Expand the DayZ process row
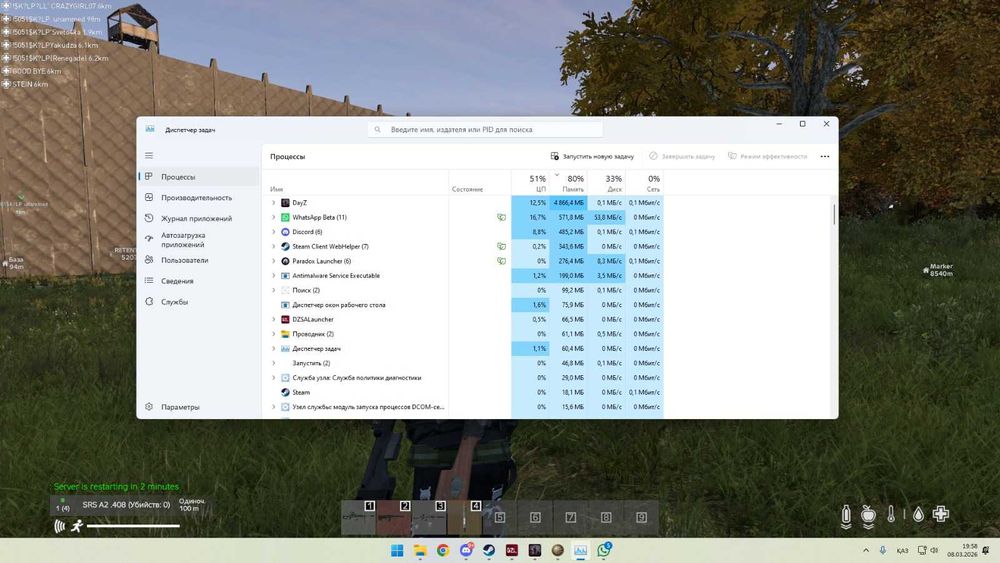This screenshot has height=563, width=1000. [274, 203]
